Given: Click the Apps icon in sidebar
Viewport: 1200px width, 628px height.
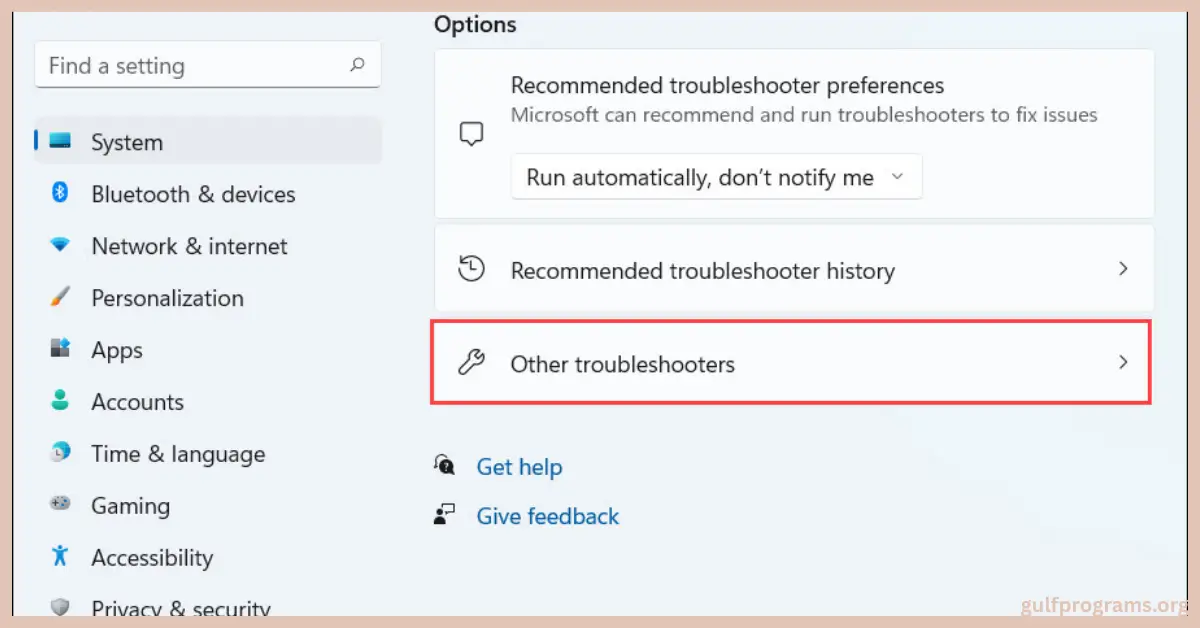Looking at the screenshot, I should [x=60, y=349].
